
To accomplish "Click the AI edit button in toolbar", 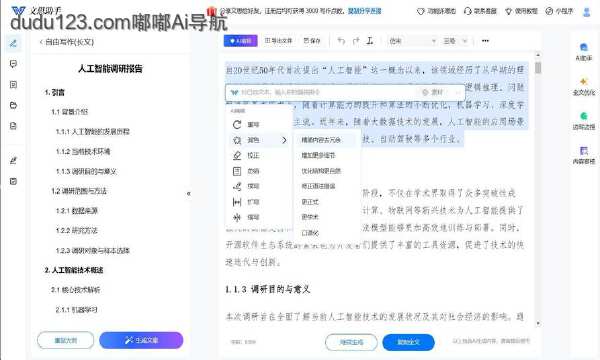I will pyautogui.click(x=241, y=41).
